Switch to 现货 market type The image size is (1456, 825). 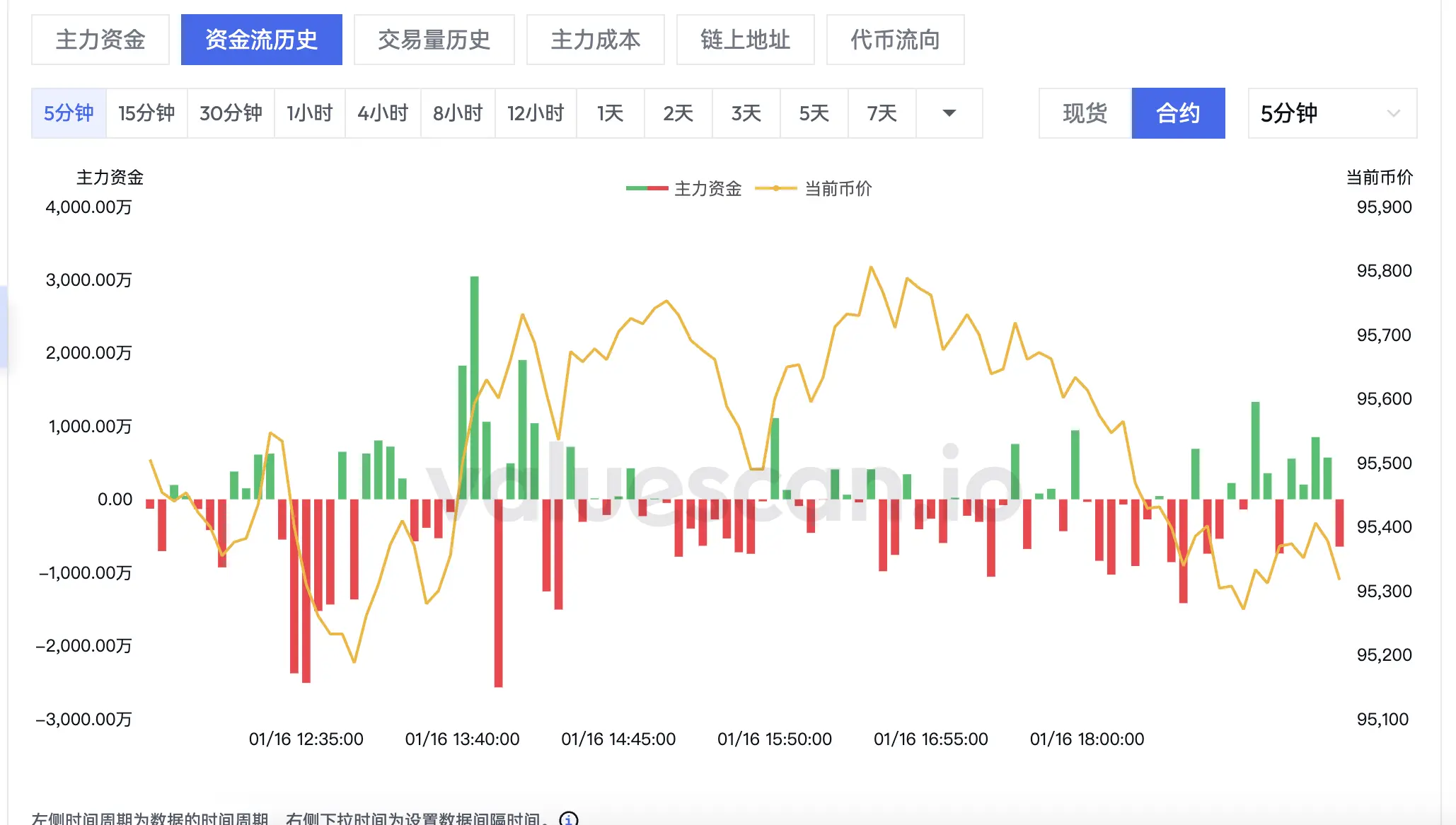(1085, 113)
